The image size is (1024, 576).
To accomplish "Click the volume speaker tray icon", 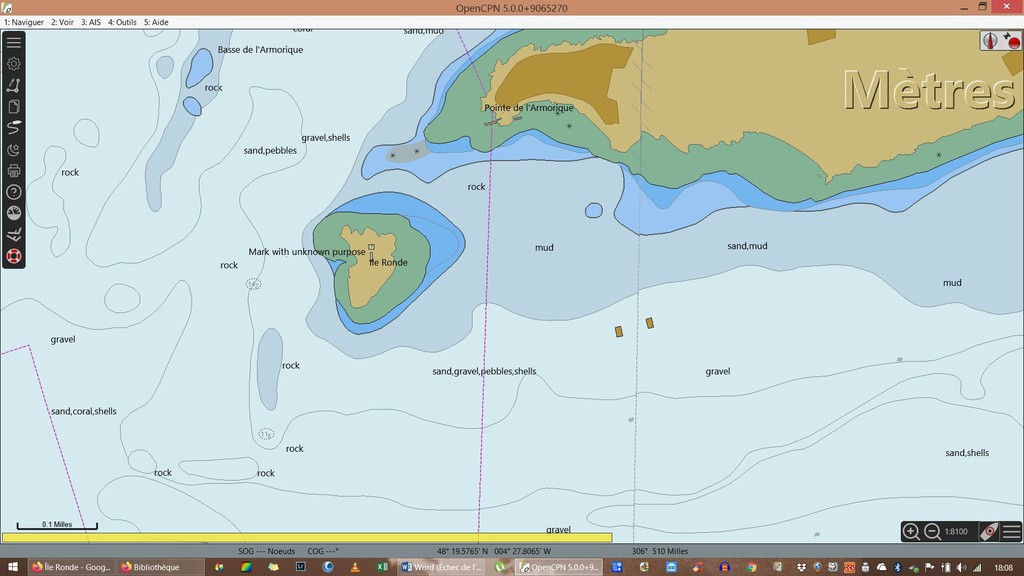I will [x=961, y=567].
